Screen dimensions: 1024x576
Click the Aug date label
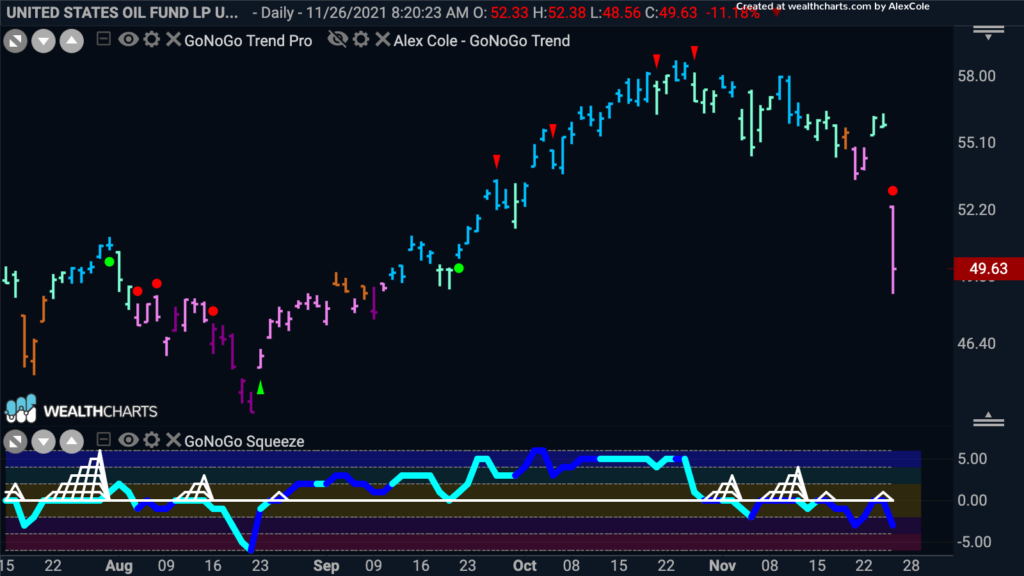click(119, 566)
